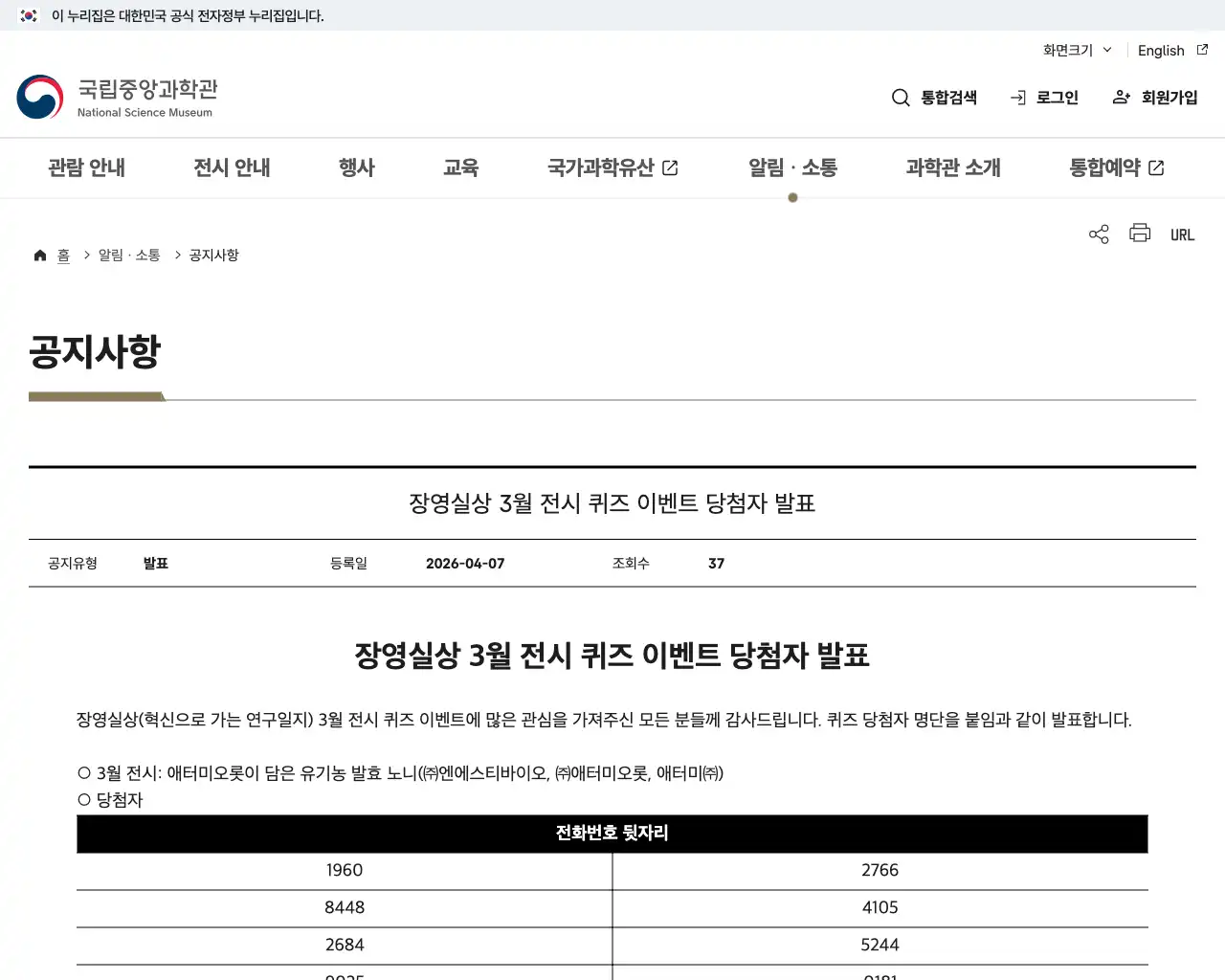Viewport: 1225px width, 980px height.
Task: Switch site language to English
Action: pos(1160,50)
